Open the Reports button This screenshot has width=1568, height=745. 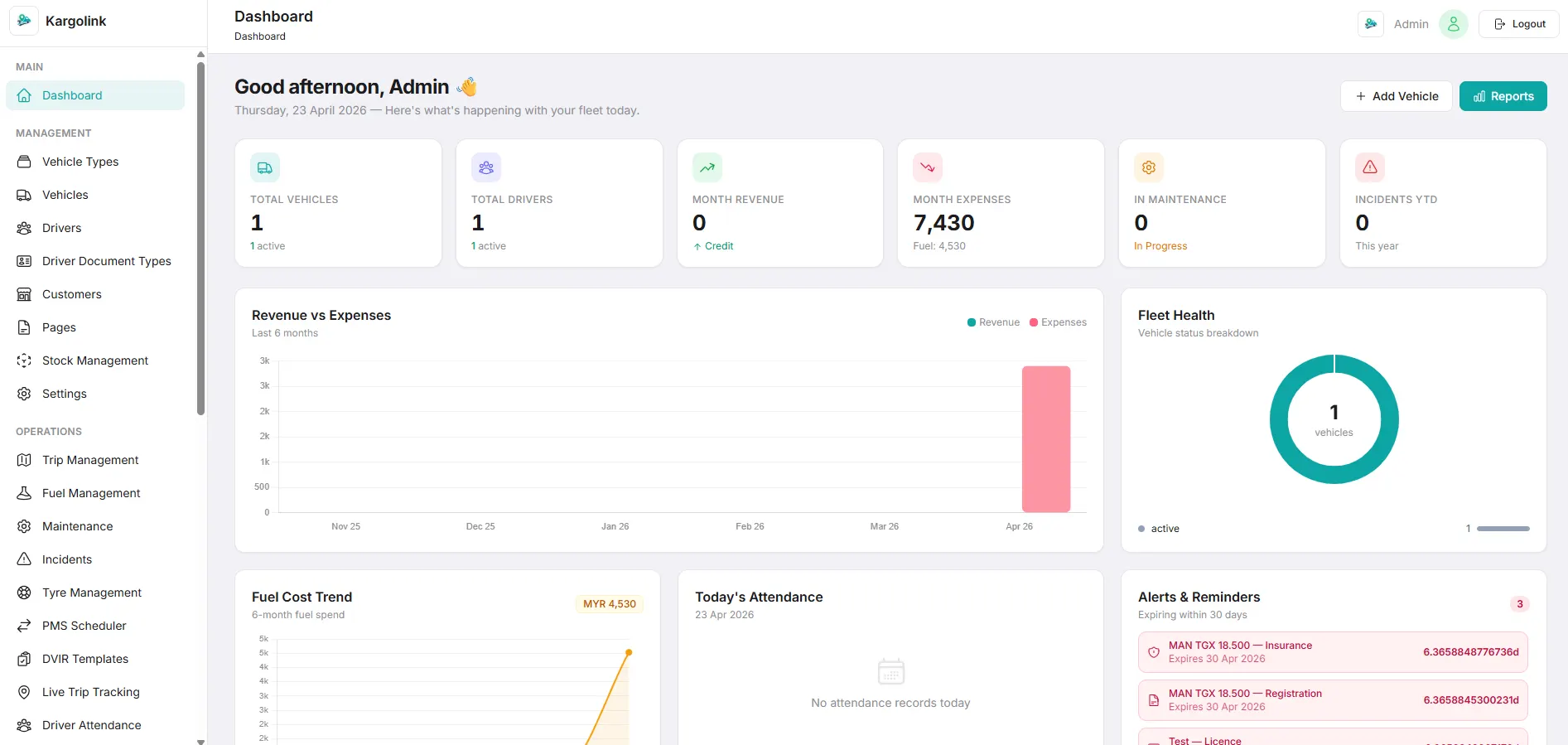pyautogui.click(x=1503, y=96)
